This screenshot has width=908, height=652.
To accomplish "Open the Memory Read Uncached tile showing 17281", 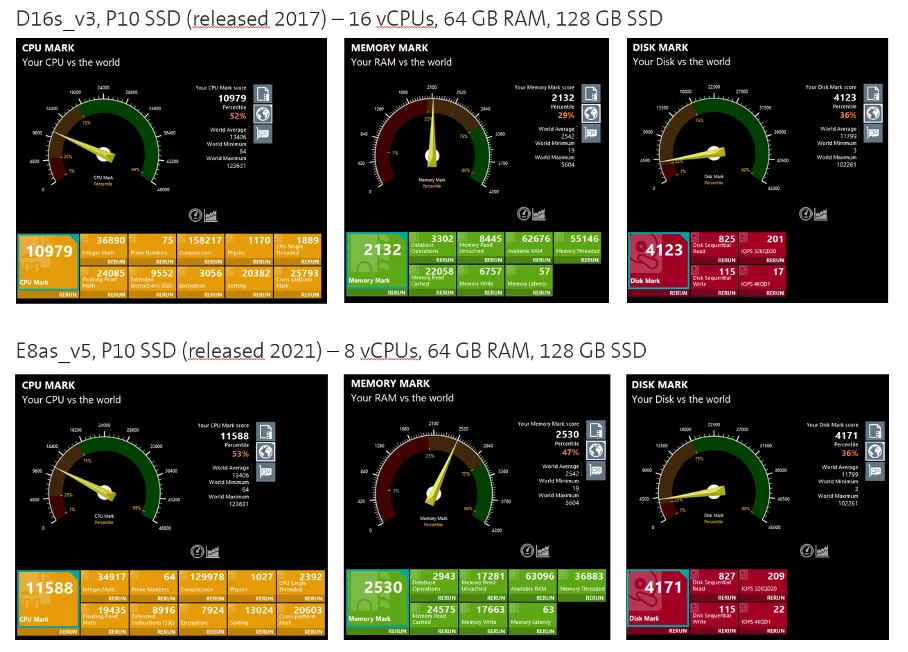I will click(x=484, y=585).
